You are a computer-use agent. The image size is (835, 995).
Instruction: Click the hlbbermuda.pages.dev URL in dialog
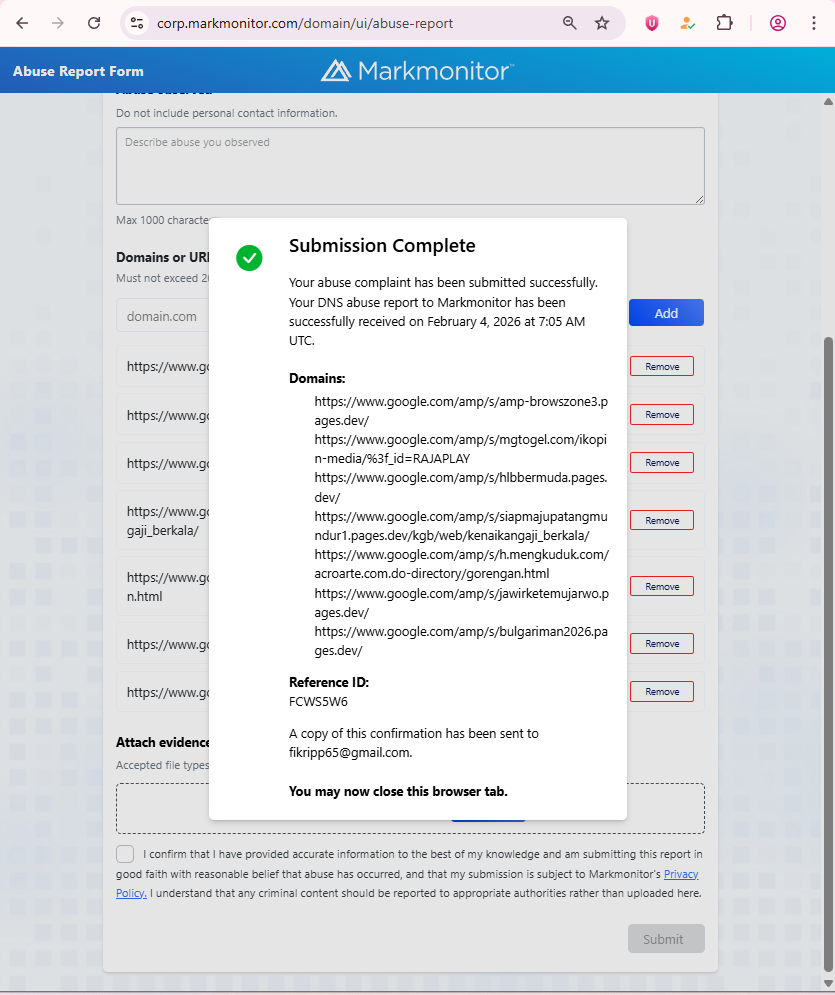pyautogui.click(x=461, y=487)
